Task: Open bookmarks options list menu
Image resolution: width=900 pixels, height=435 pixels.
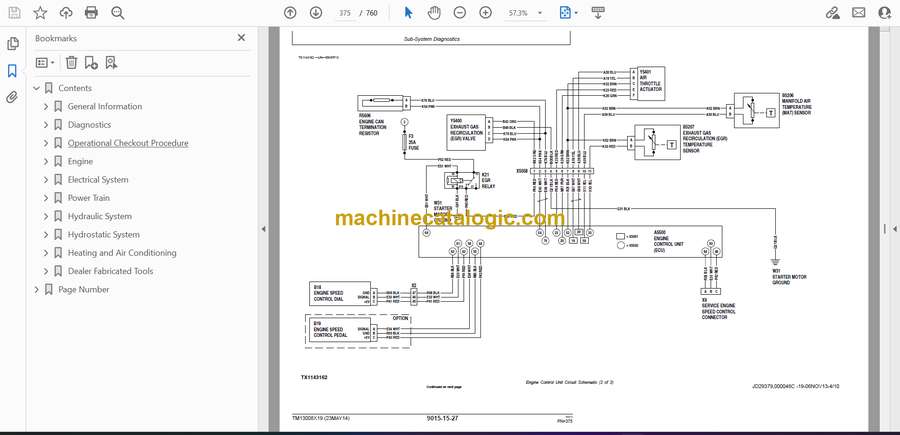Action: pyautogui.click(x=45, y=63)
